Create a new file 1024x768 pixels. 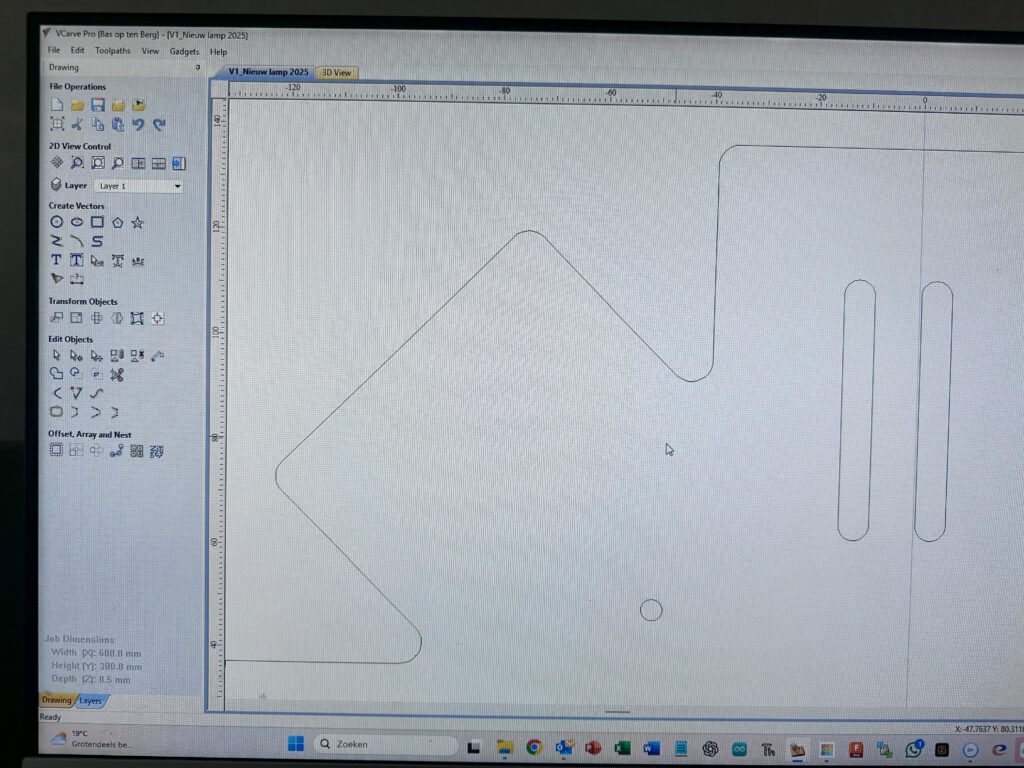[57, 104]
